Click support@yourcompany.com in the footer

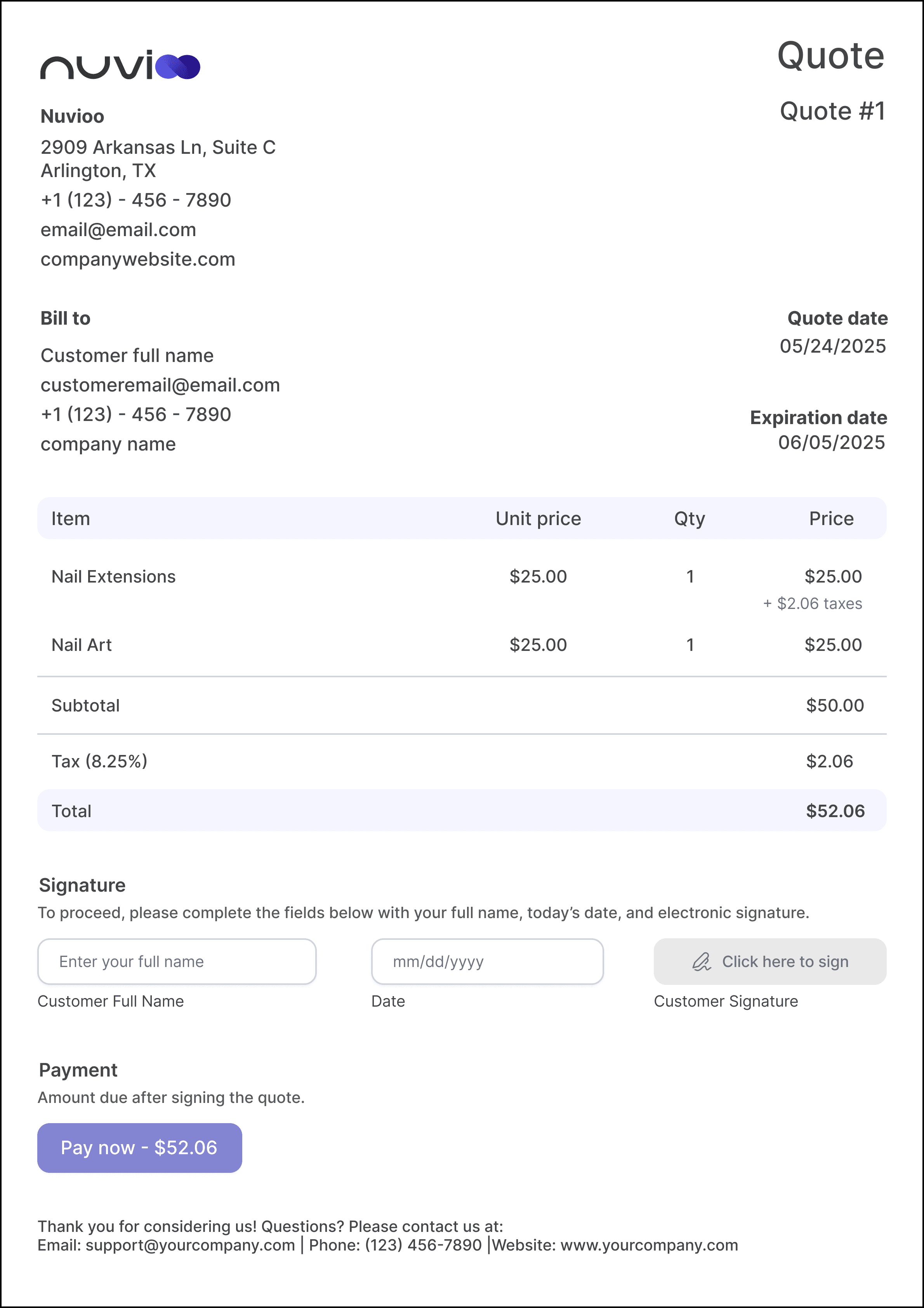click(190, 1245)
